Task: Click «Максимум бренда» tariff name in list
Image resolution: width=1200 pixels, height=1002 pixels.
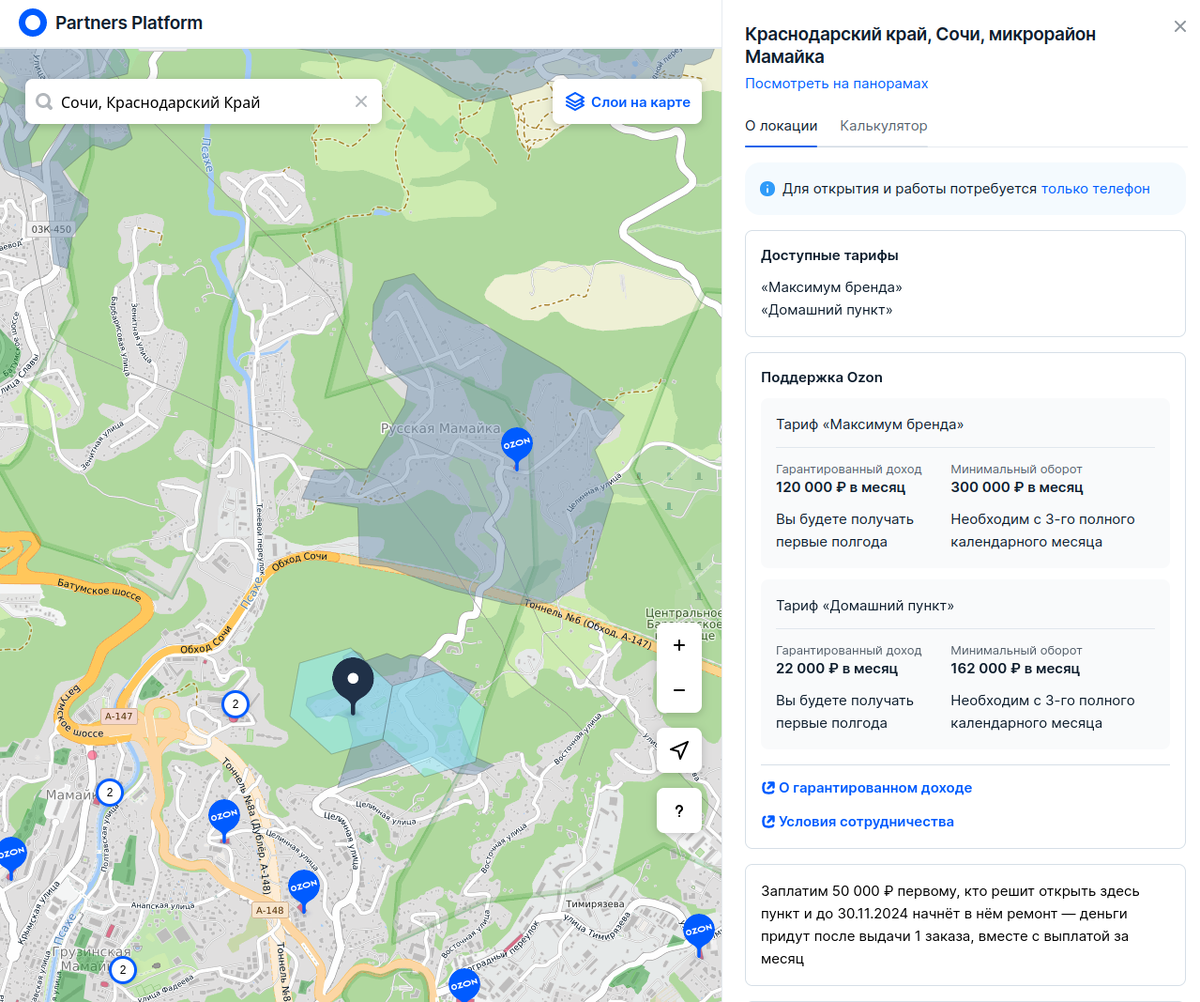Action: [x=831, y=287]
